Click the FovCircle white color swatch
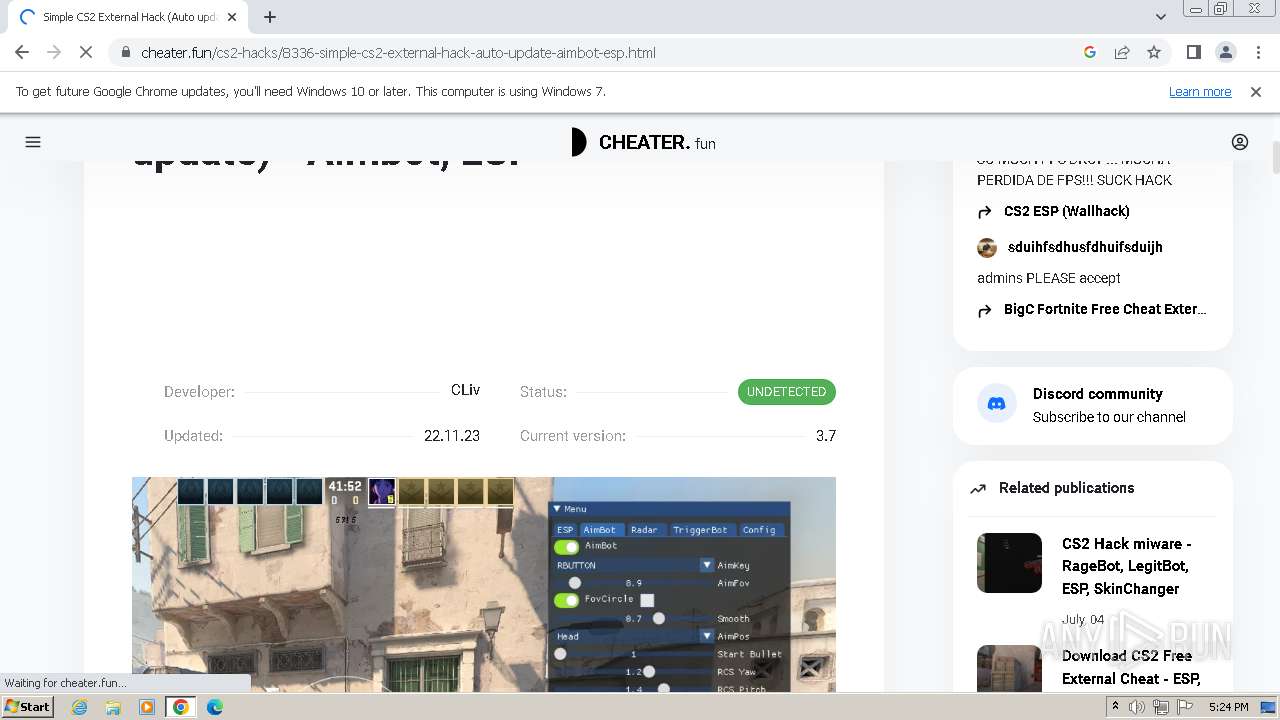The width and height of the screenshot is (1280, 720). pos(647,600)
